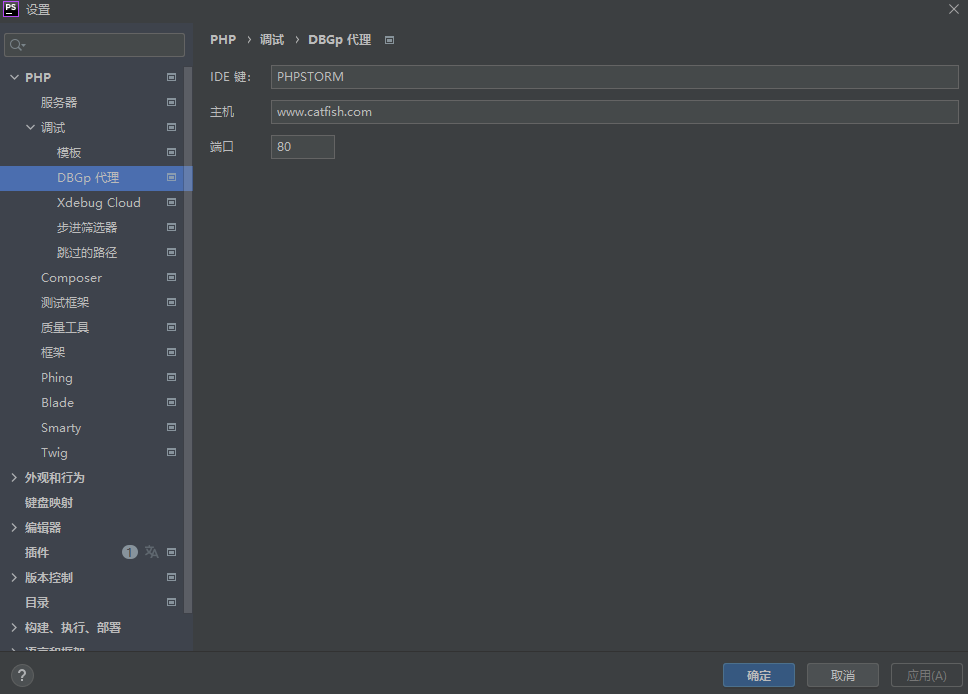Viewport: 968px width, 694px height.
Task: Click the project-level icon beside Blade
Action: pos(172,402)
